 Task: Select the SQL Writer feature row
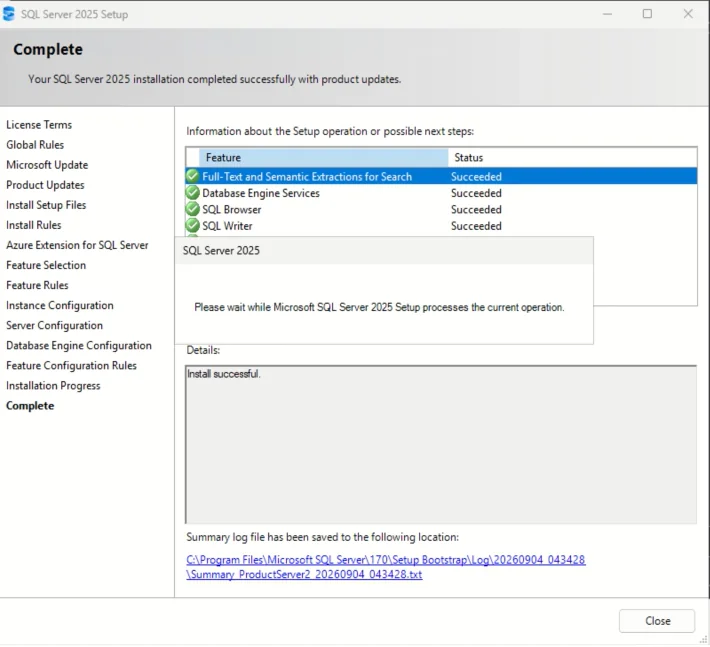pyautogui.click(x=441, y=225)
